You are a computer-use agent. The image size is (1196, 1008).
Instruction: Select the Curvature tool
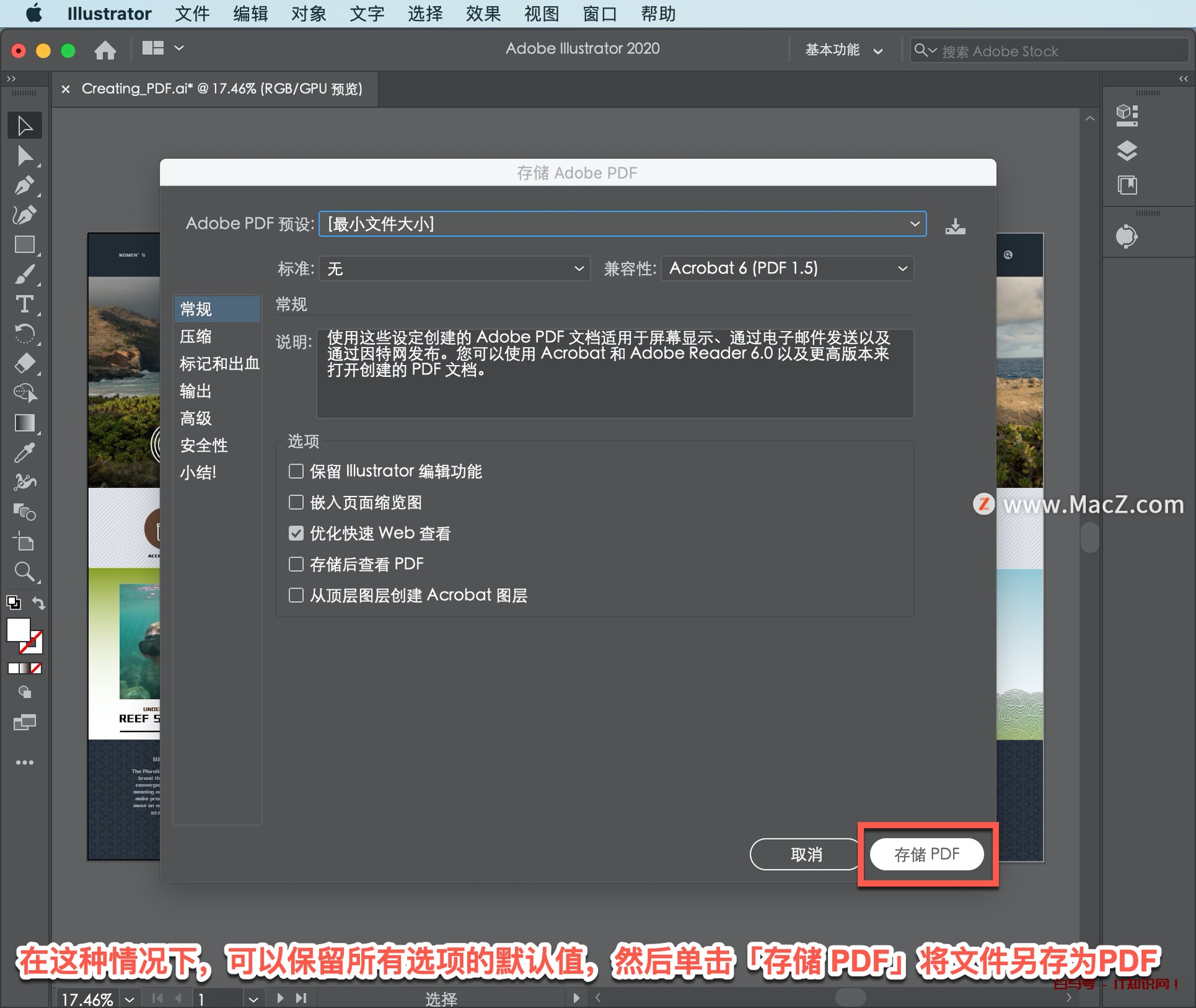[25, 215]
